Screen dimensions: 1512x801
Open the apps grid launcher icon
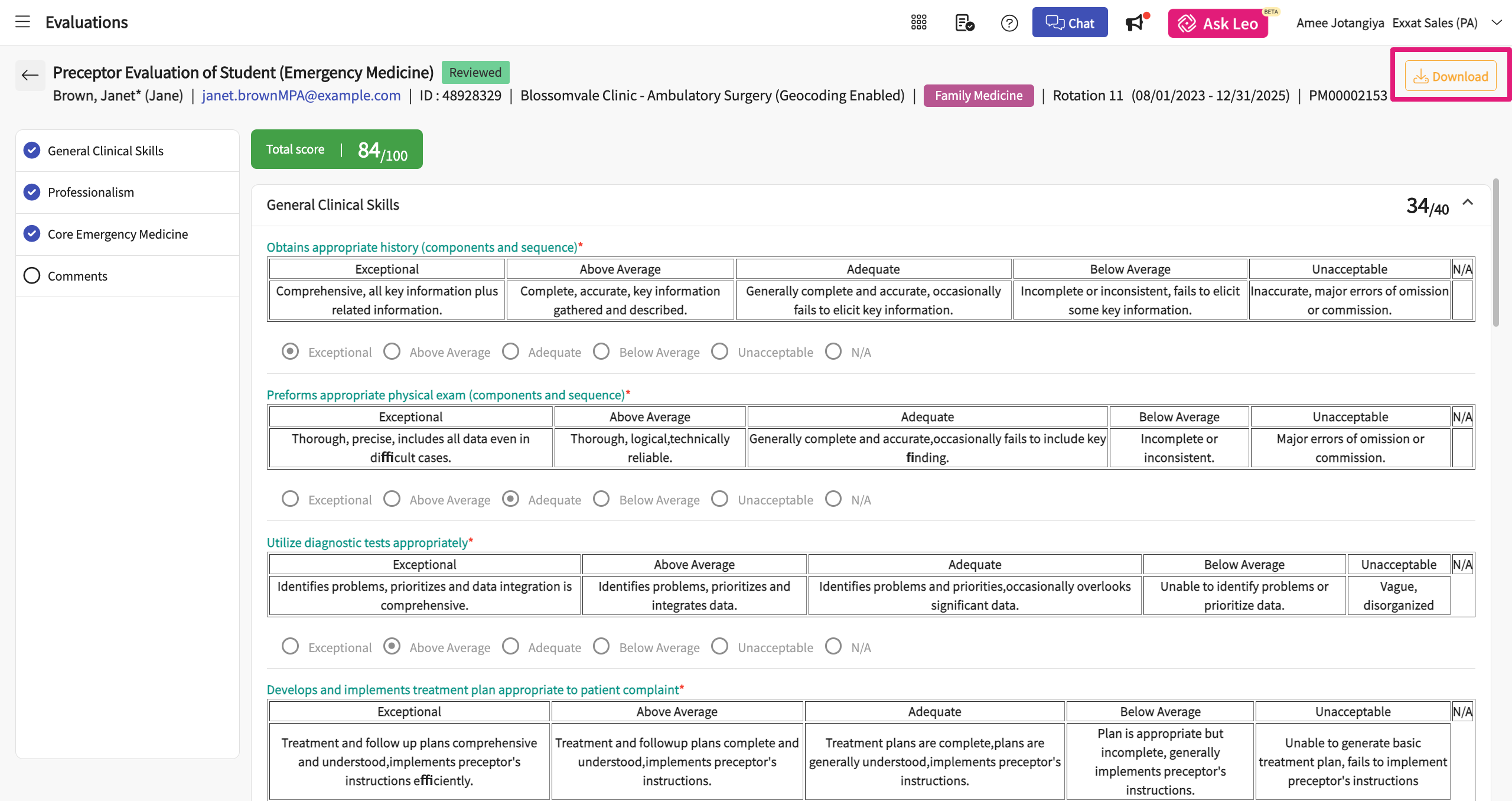point(918,22)
